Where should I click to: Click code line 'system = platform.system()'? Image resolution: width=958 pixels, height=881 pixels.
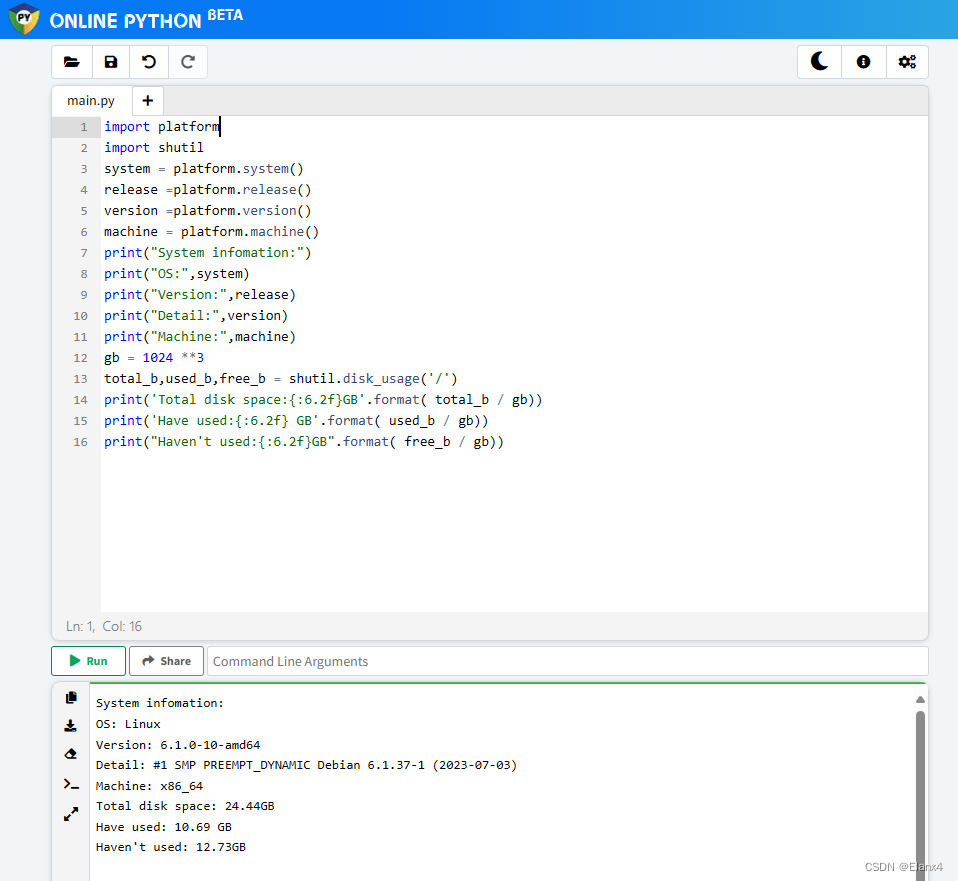(203, 169)
